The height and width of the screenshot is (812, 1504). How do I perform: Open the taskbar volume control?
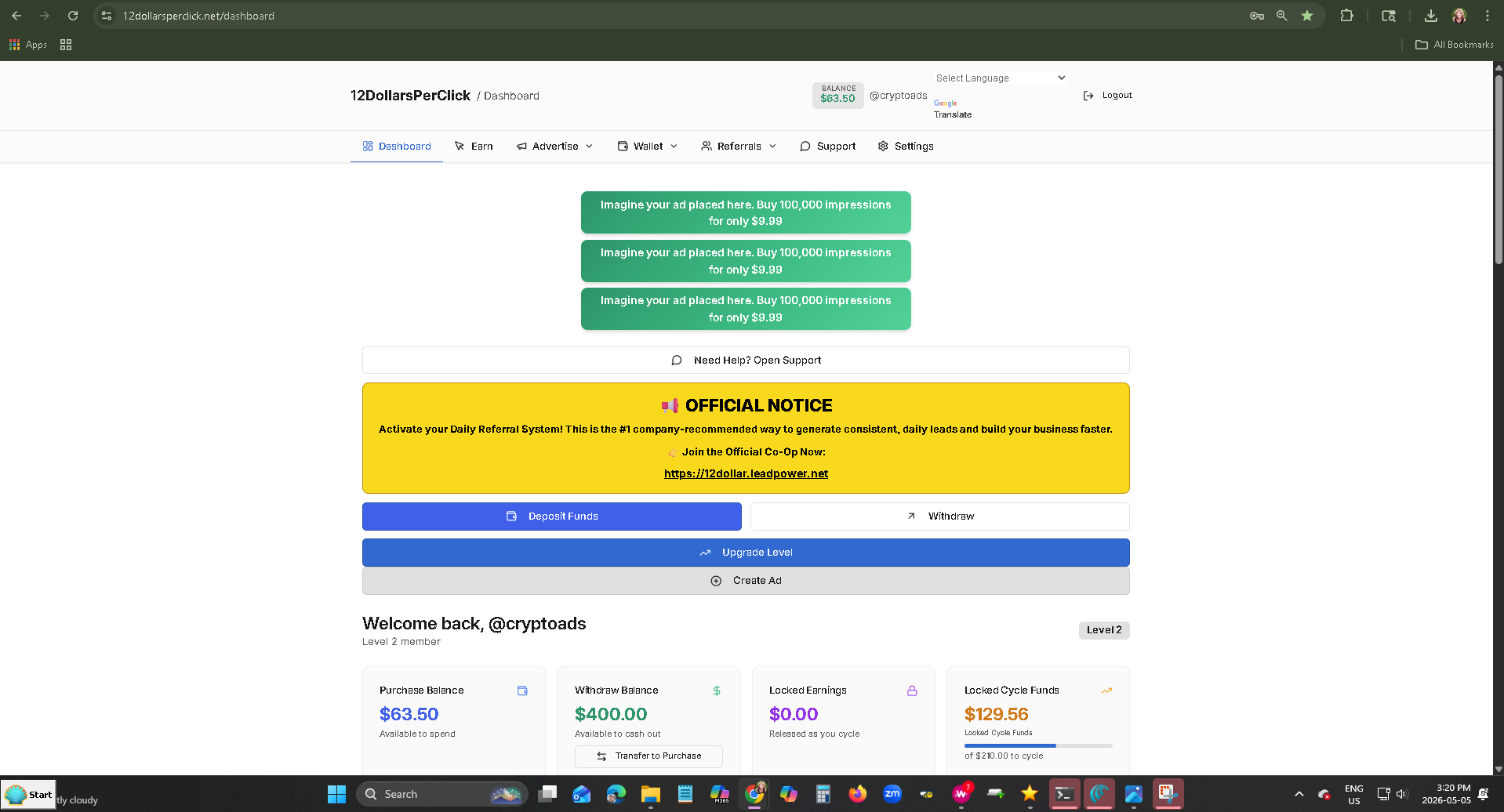click(x=1402, y=794)
